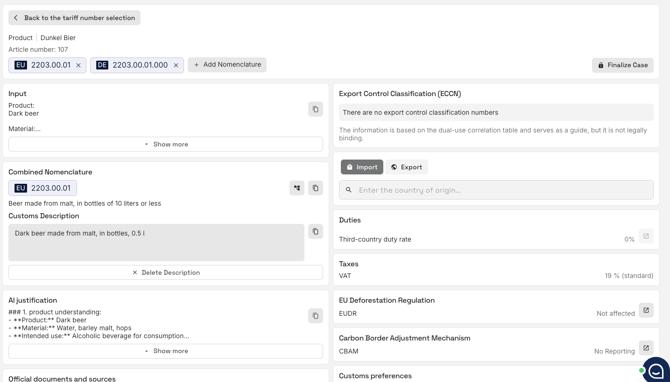Screen dimensions: 670x382
Task: Focus the country of origin search field
Action: tap(496, 190)
